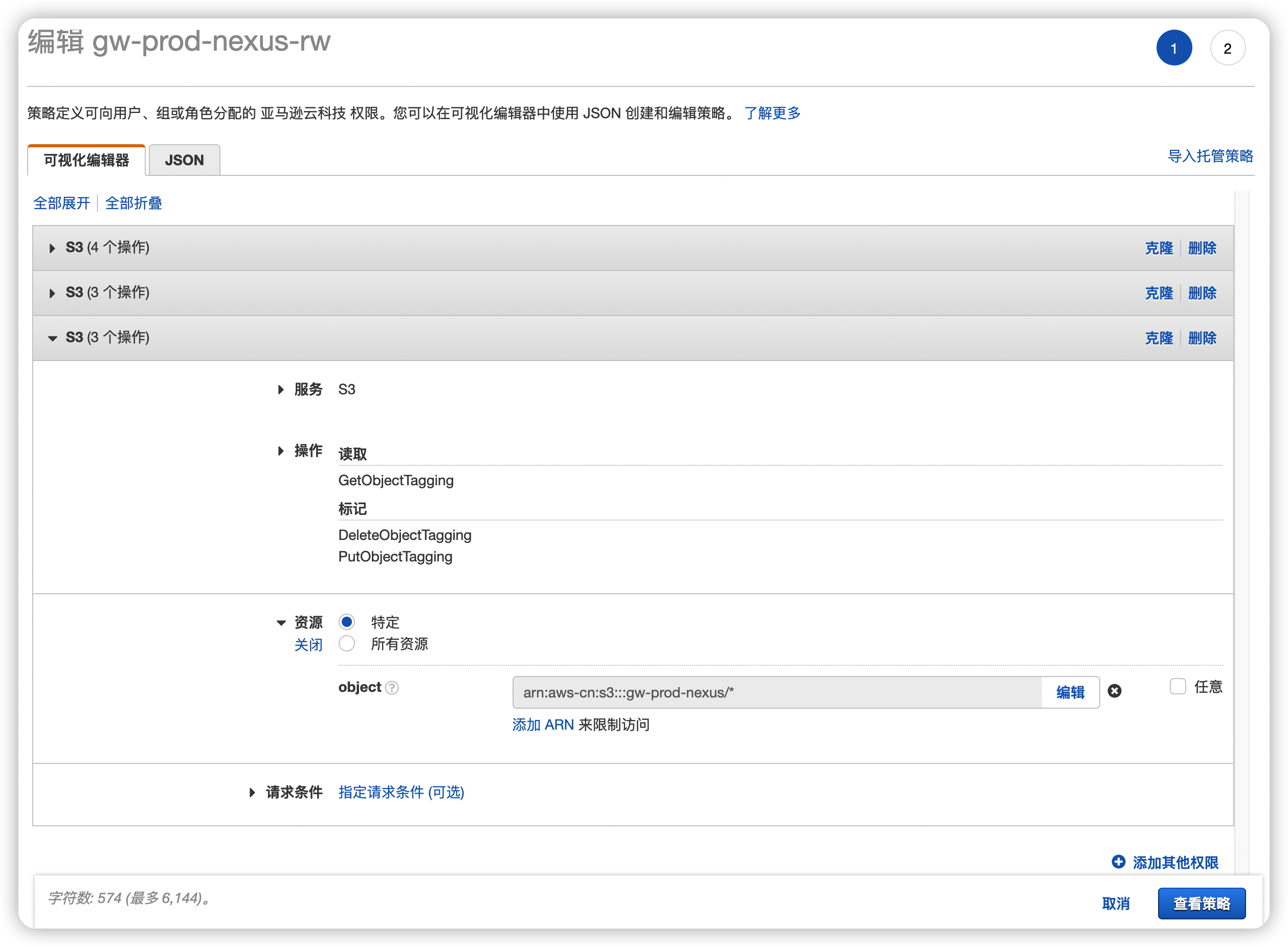Click the object help question mark icon

[392, 688]
